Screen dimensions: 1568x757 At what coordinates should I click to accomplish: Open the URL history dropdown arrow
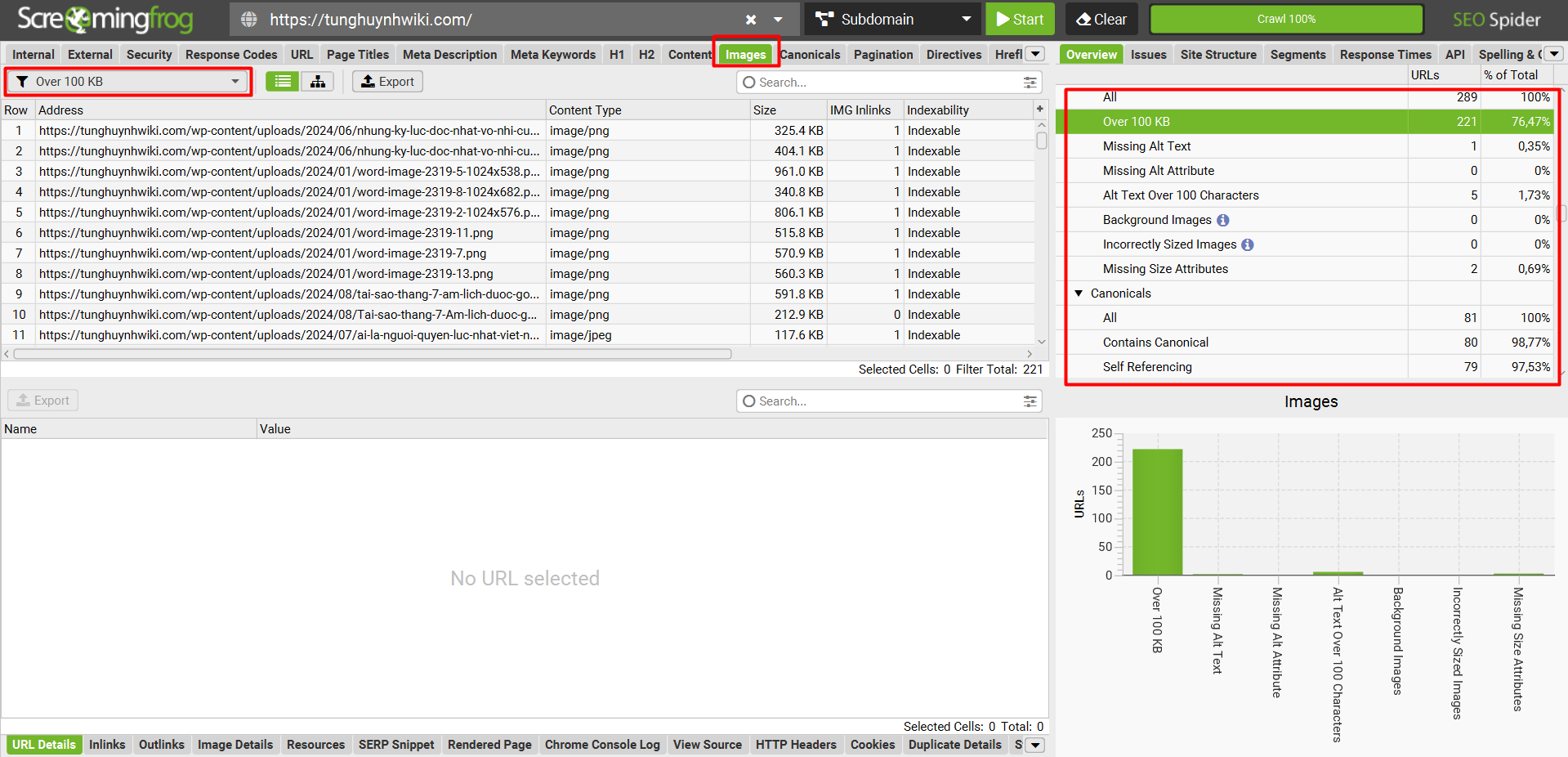pyautogui.click(x=778, y=20)
